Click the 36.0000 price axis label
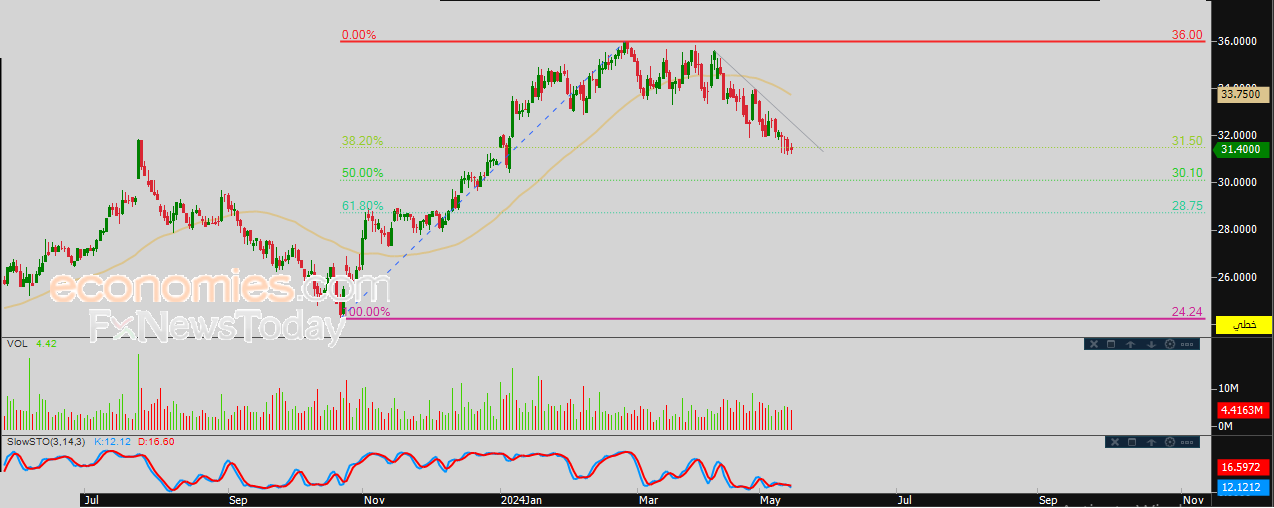Image resolution: width=1274 pixels, height=508 pixels. click(1236, 41)
